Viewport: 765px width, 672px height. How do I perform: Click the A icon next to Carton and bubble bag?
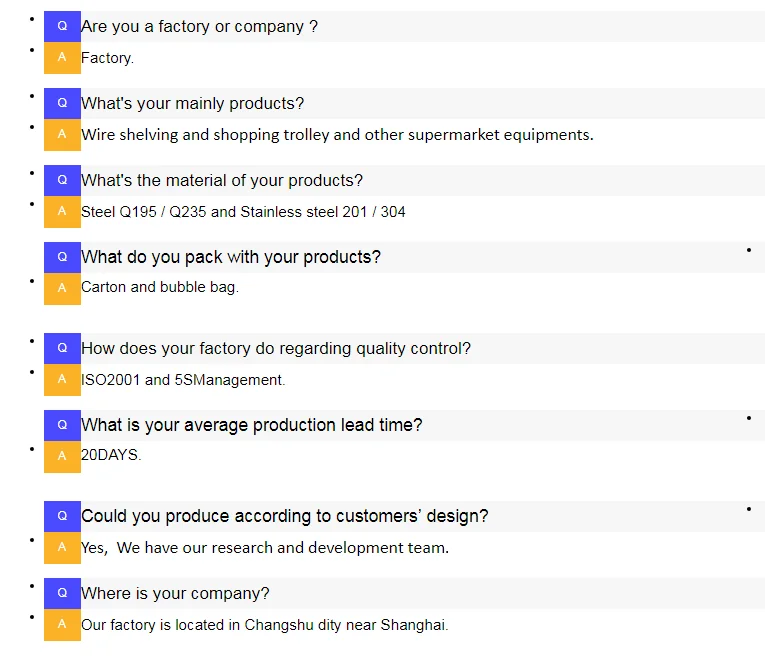(x=62, y=287)
